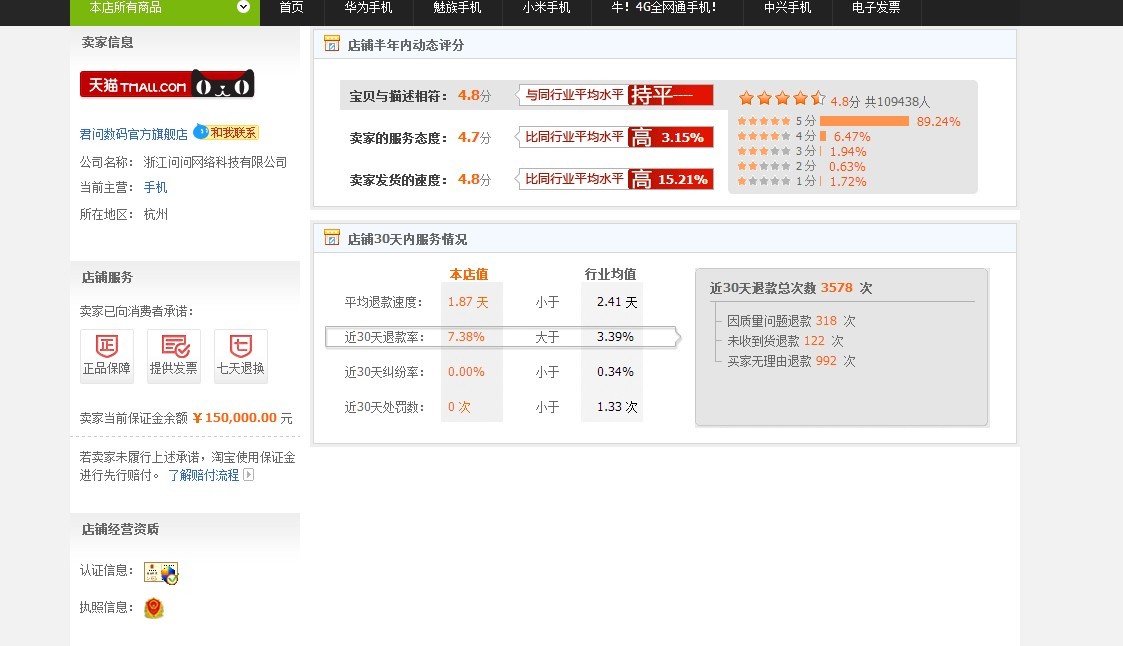Click the 认证信息 certificate icon
Image resolution: width=1123 pixels, height=646 pixels.
tap(161, 573)
